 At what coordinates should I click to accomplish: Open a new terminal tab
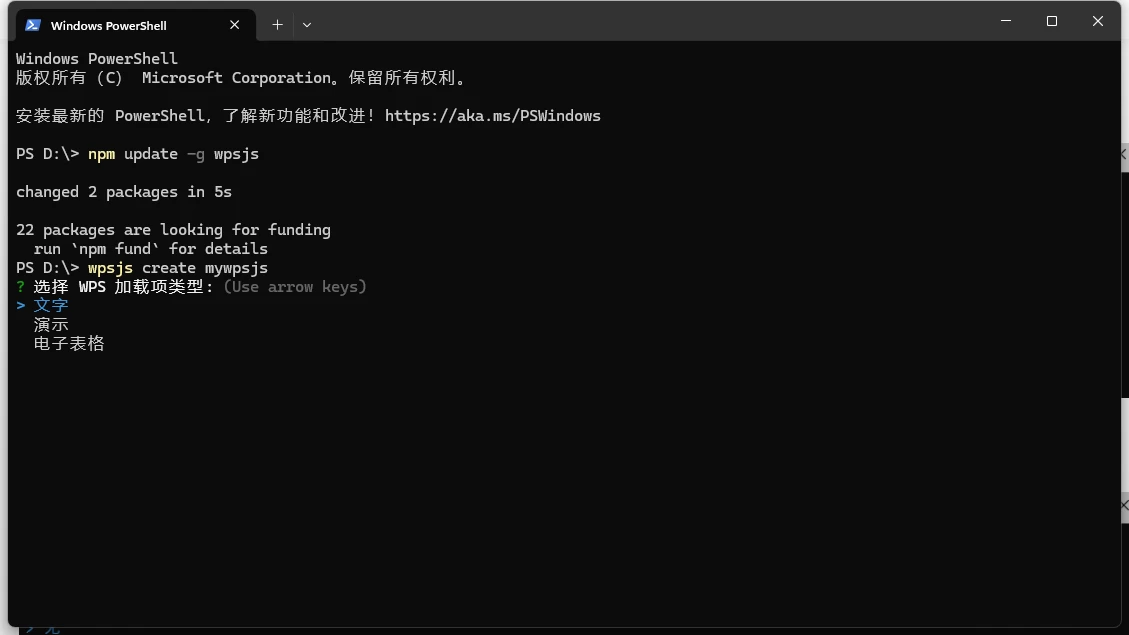click(277, 25)
